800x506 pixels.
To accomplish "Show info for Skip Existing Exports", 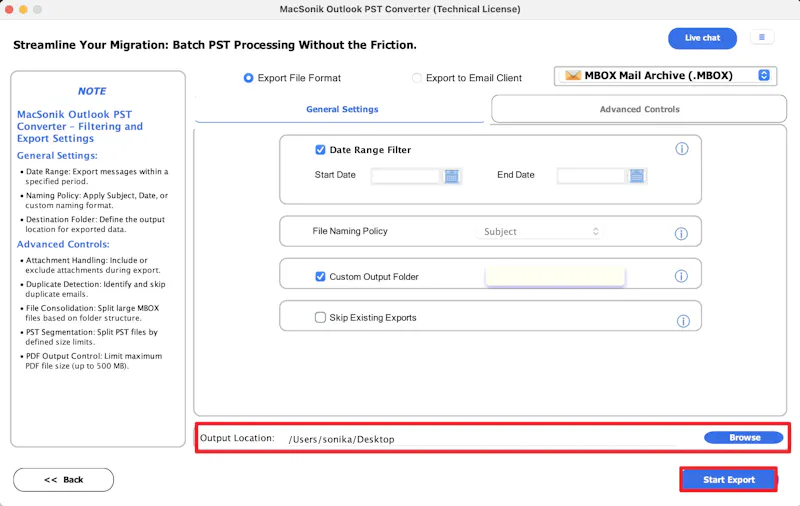I will [683, 321].
